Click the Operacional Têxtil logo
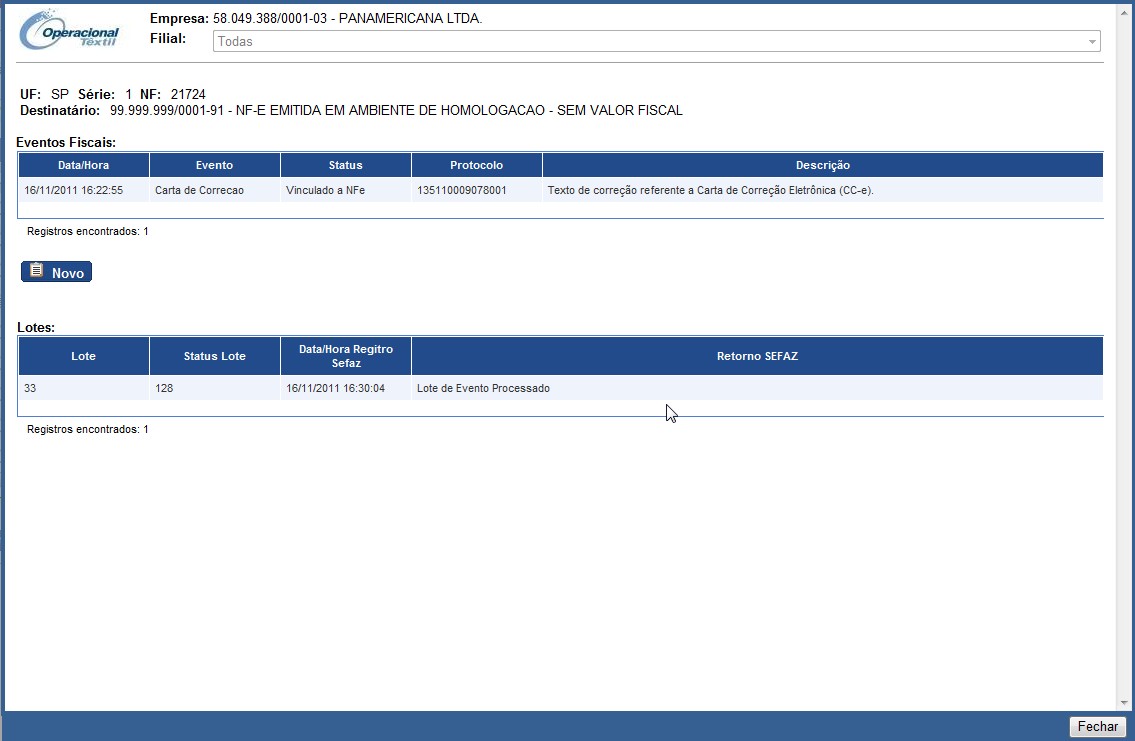Viewport: 1135px width, 741px height. pyautogui.click(x=69, y=31)
